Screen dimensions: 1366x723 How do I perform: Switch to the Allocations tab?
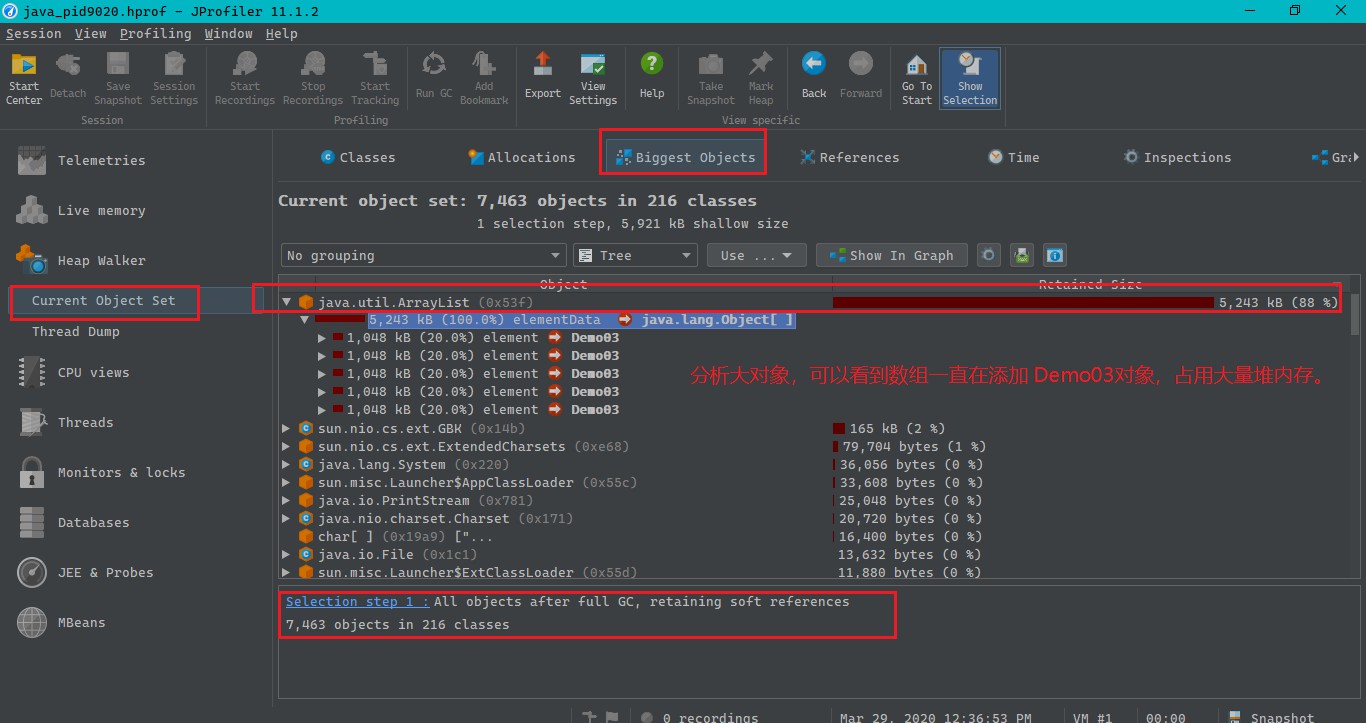coord(522,157)
